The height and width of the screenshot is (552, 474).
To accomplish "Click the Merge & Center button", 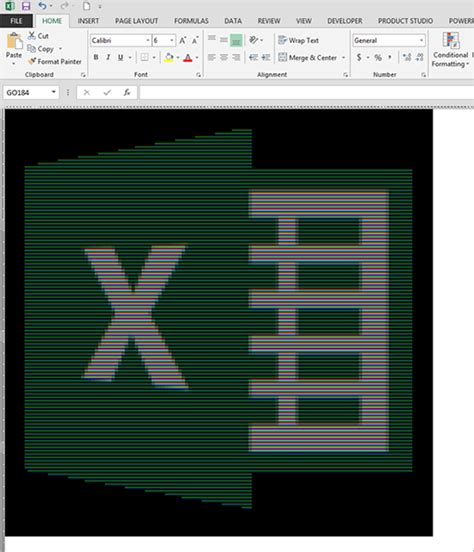I will 308,57.
